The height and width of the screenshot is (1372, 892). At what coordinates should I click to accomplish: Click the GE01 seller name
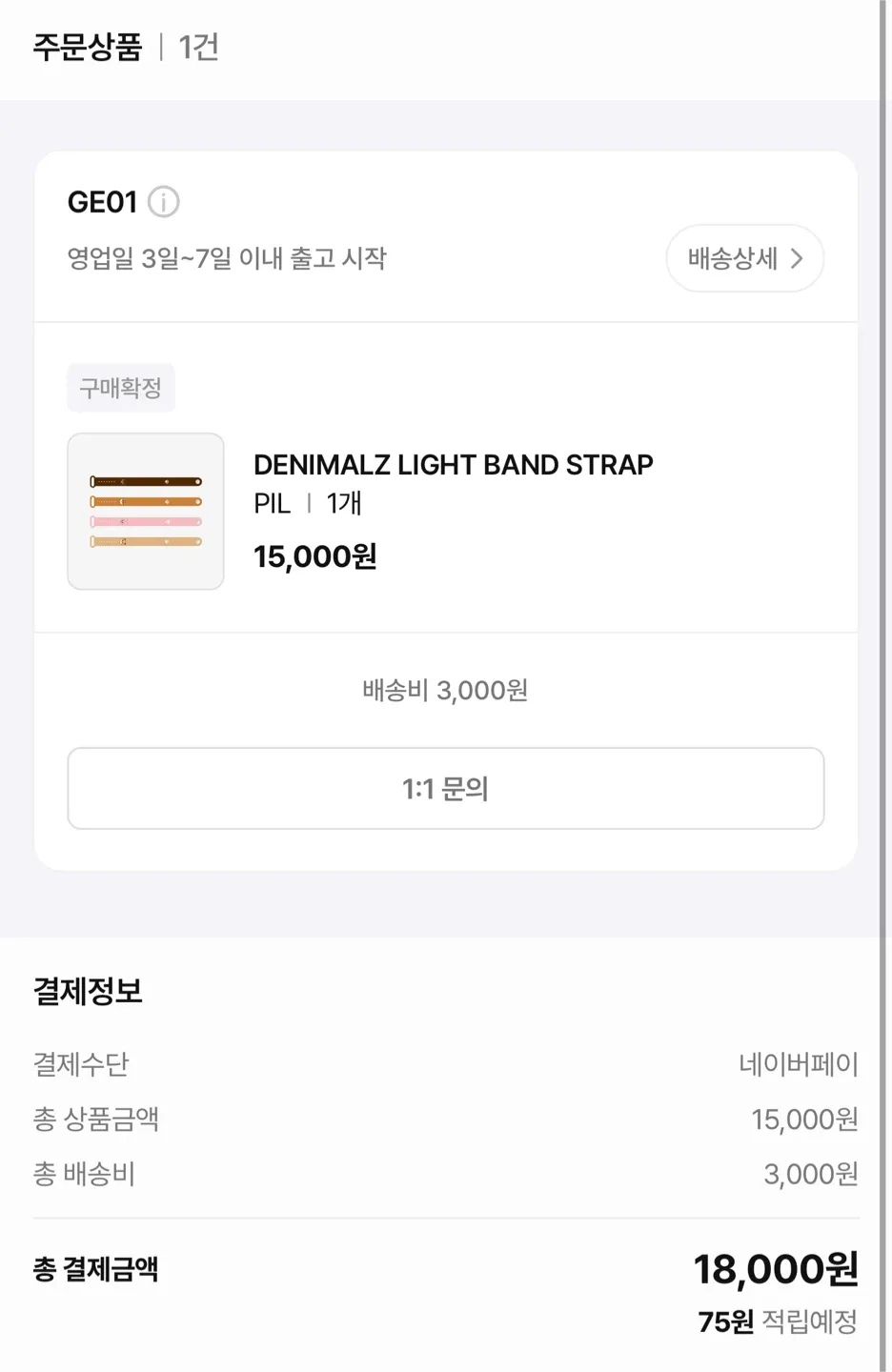click(x=102, y=202)
